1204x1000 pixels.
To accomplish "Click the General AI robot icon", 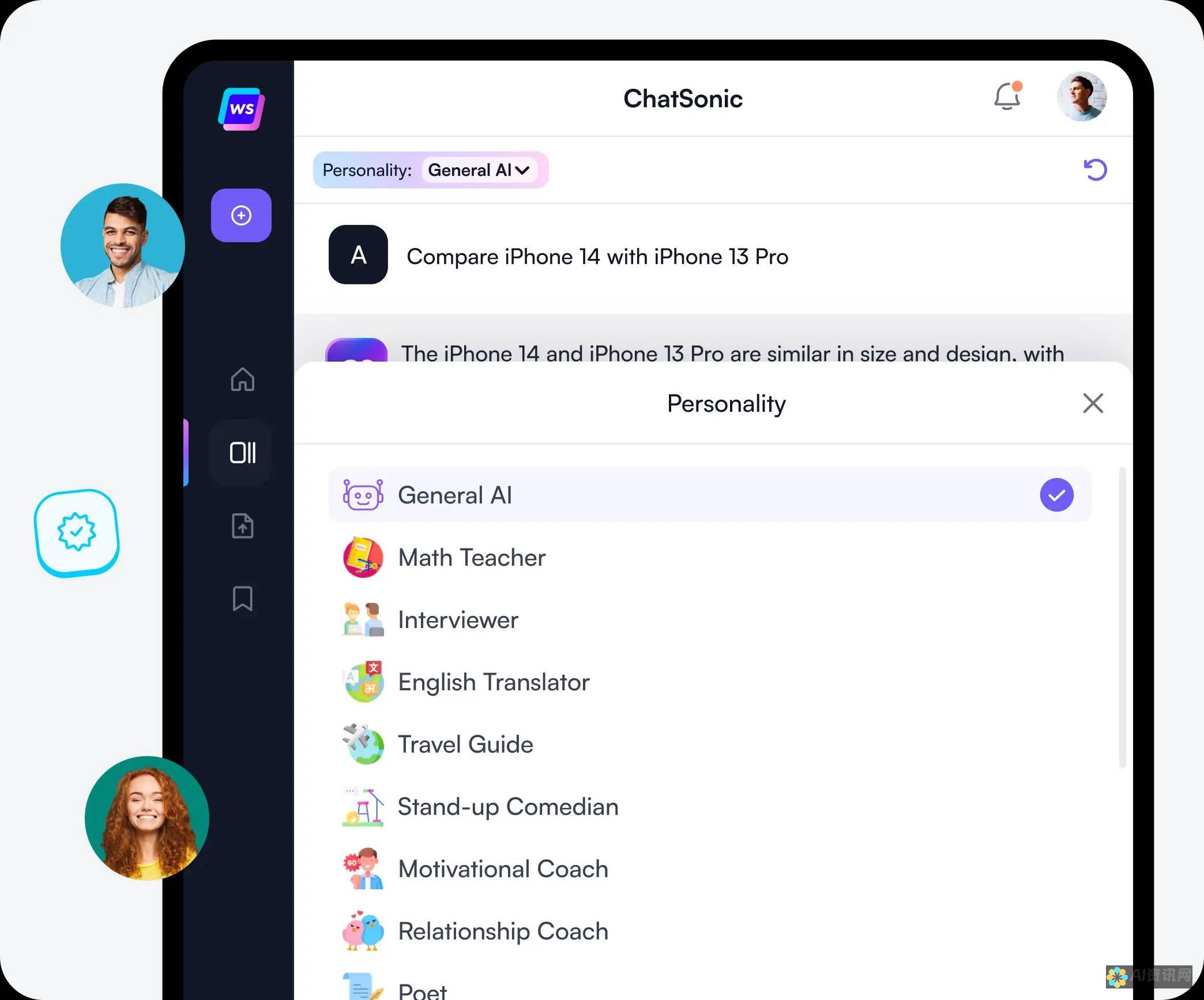I will click(362, 493).
